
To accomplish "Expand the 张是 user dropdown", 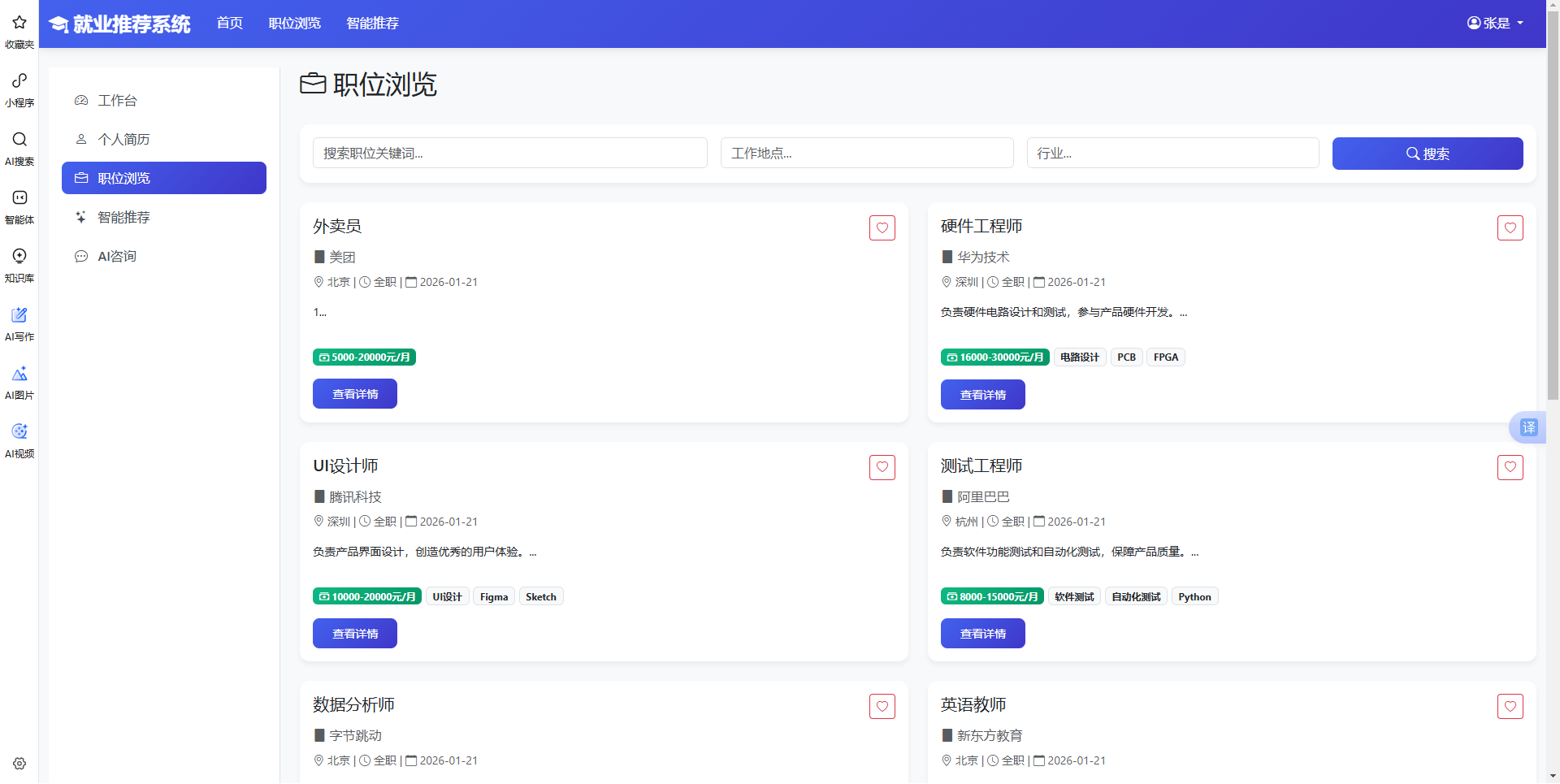I will 1495,24.
